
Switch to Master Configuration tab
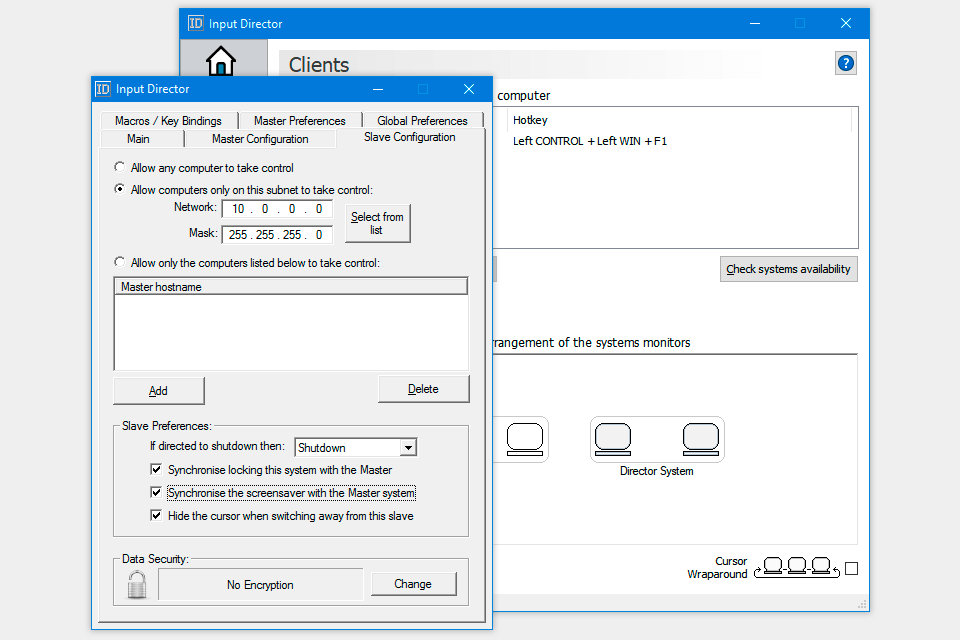pyautogui.click(x=260, y=139)
